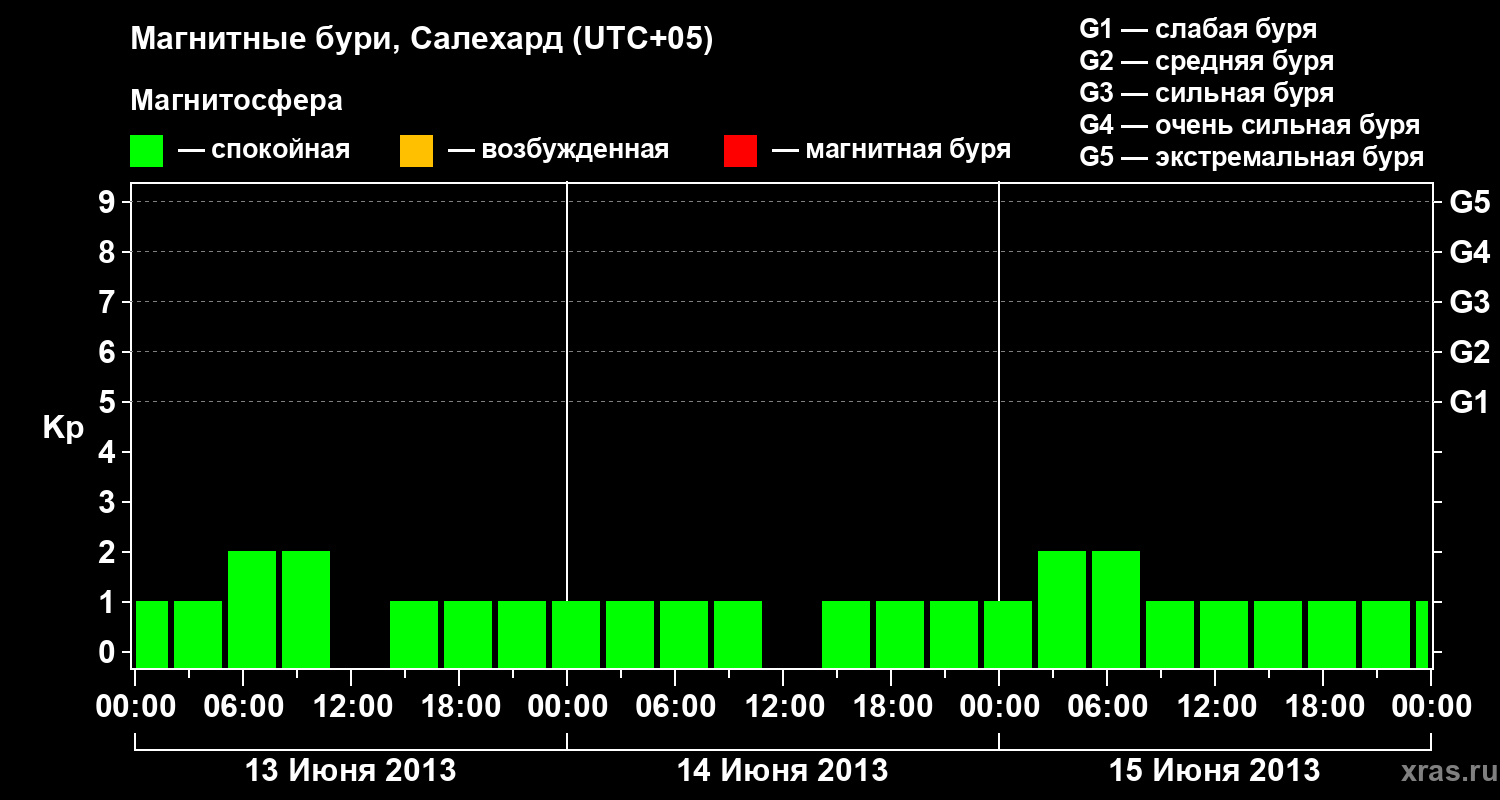Screen dimensions: 1500x800
Task: Click the G3 label on right axis
Action: click(1469, 302)
